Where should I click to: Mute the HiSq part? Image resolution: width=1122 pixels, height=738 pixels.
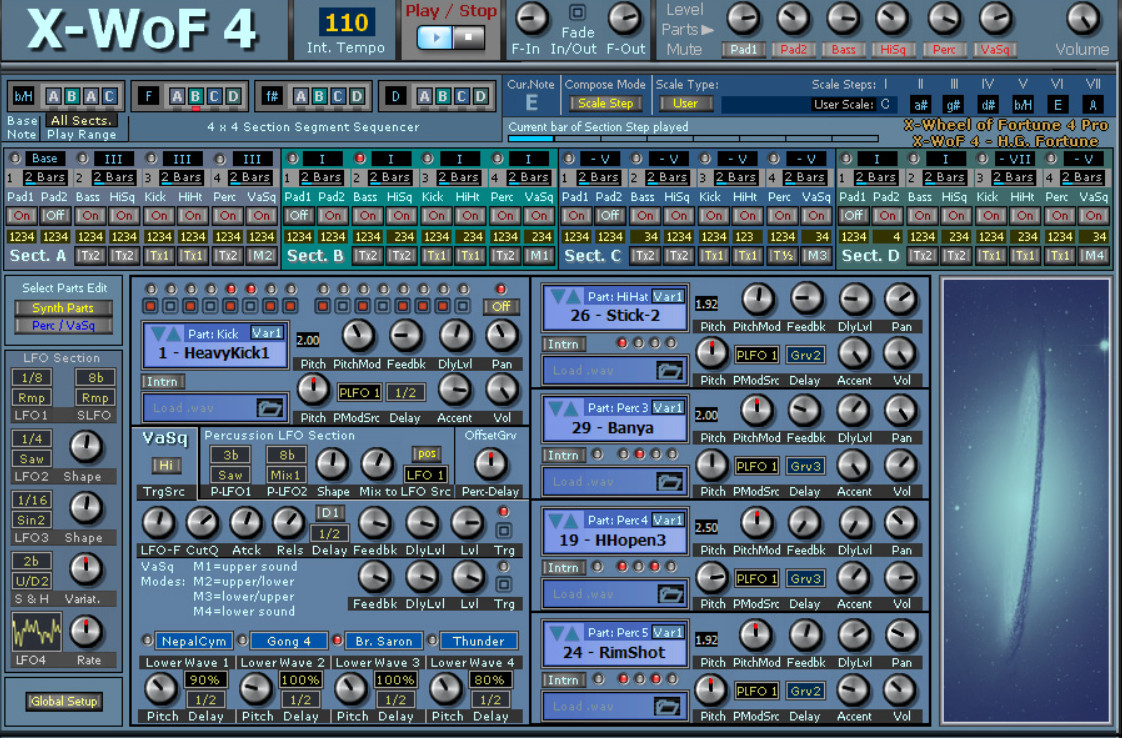coord(893,49)
